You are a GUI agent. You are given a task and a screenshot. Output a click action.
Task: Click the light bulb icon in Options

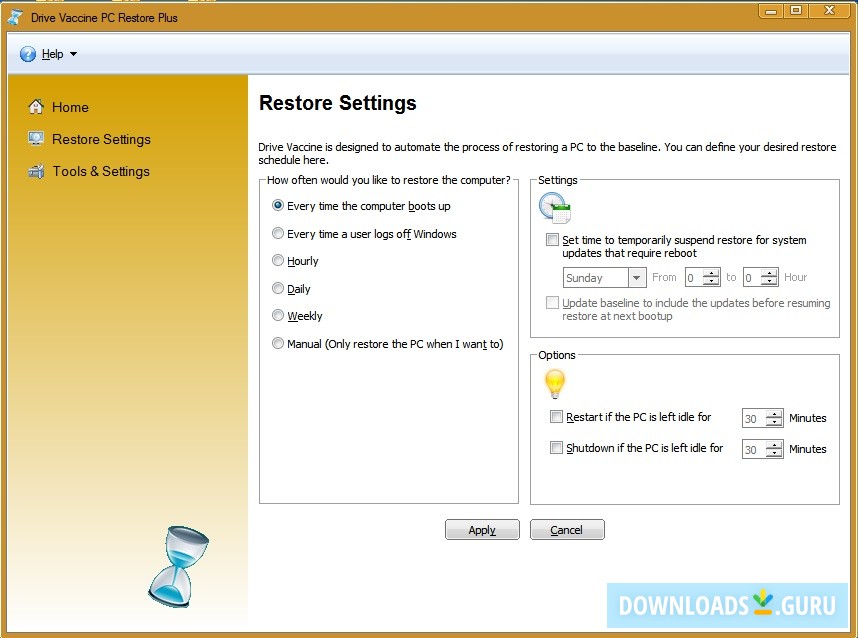[555, 382]
